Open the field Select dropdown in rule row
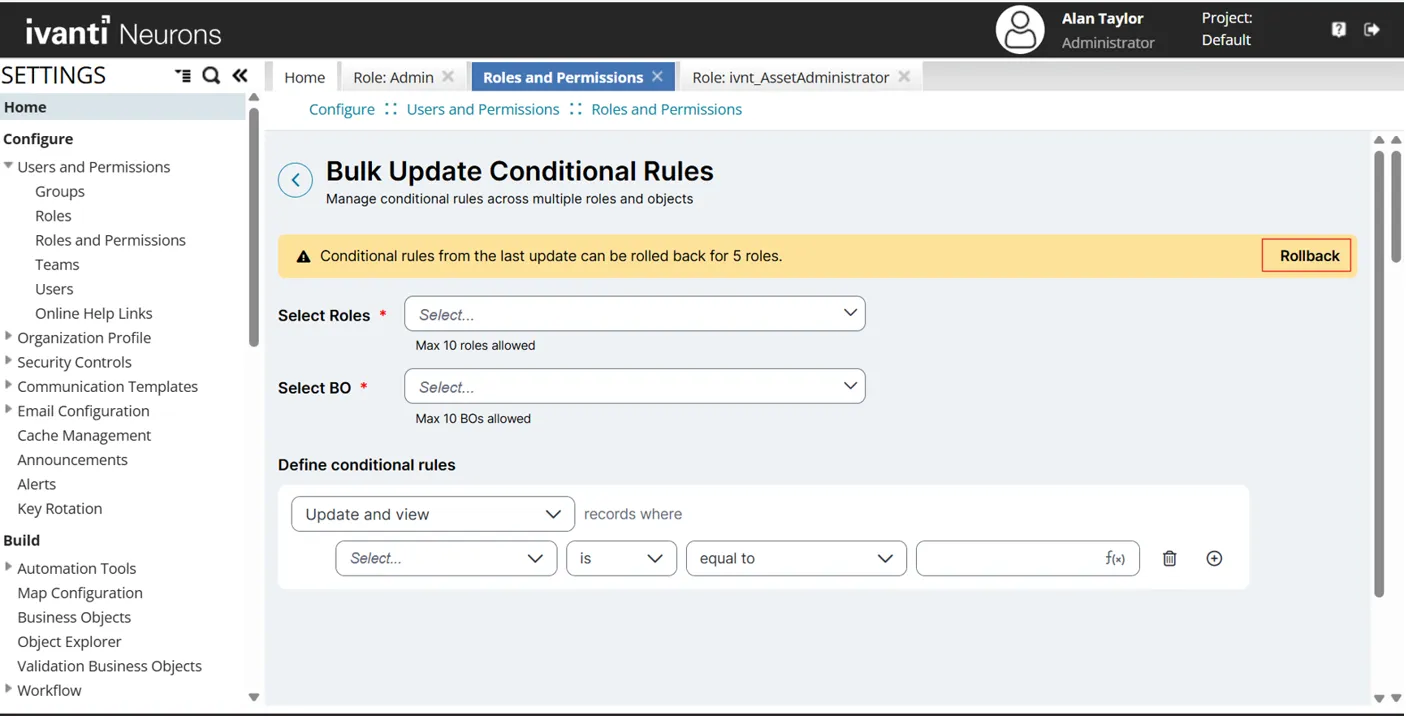The image size is (1406, 720). tap(446, 559)
